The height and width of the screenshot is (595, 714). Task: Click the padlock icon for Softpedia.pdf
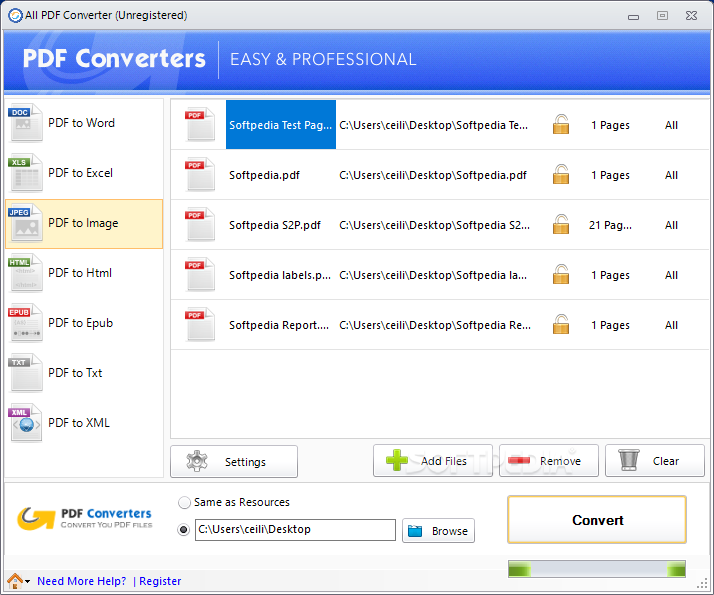561,174
